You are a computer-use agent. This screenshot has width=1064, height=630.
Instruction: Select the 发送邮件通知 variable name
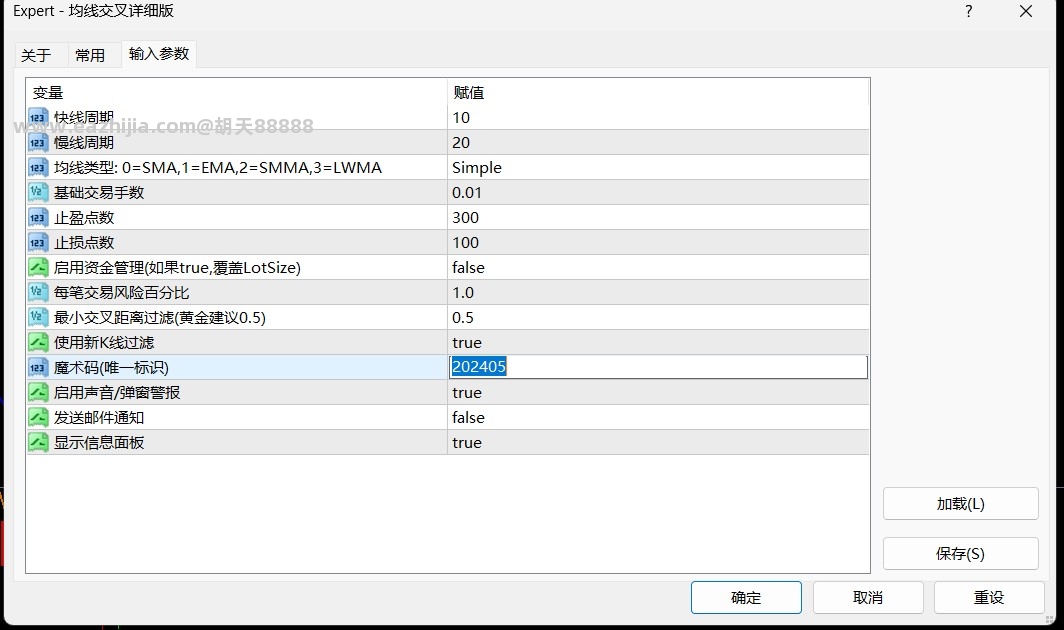pyautogui.click(x=99, y=418)
